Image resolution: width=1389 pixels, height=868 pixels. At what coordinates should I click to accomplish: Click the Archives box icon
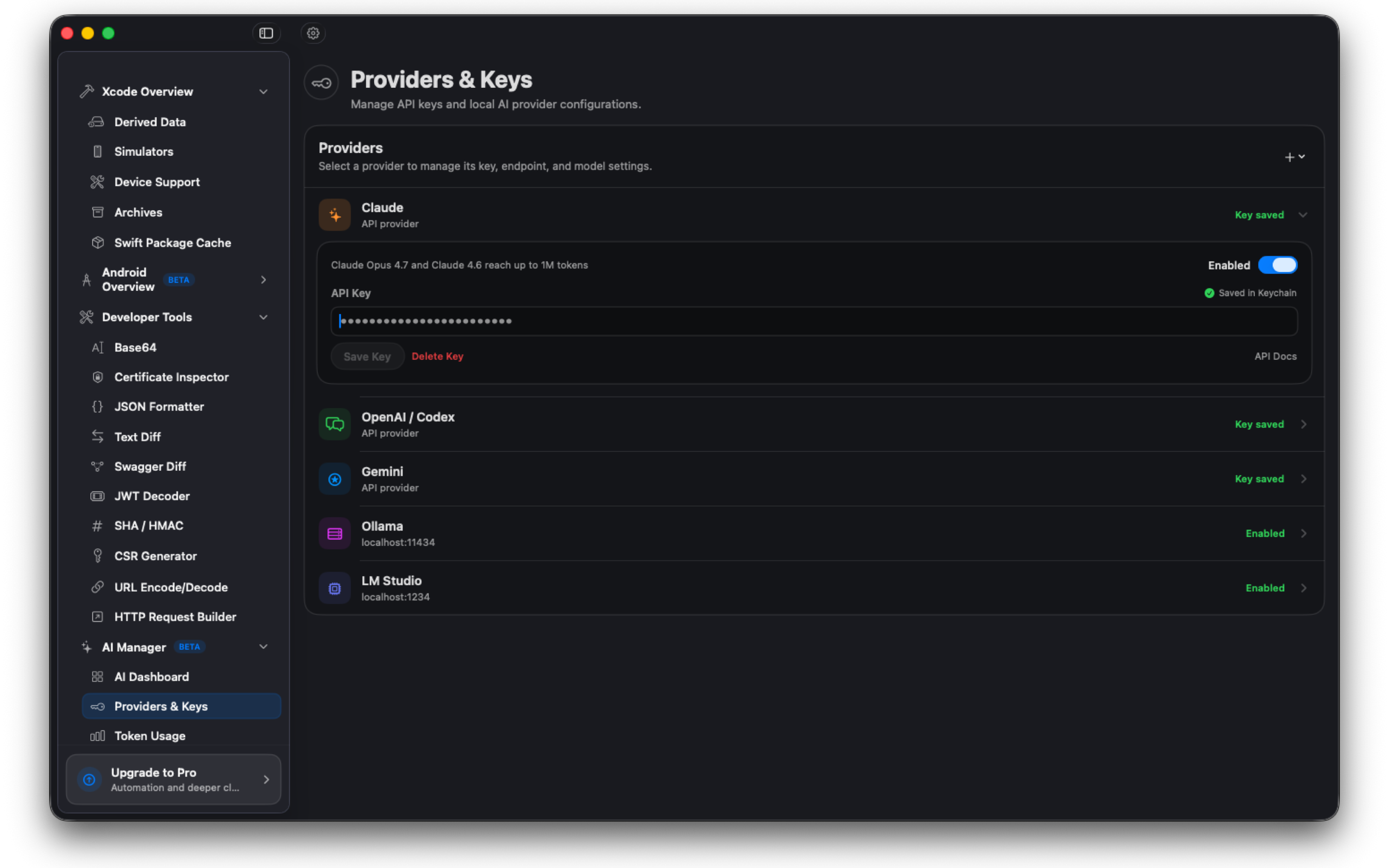coord(97,212)
